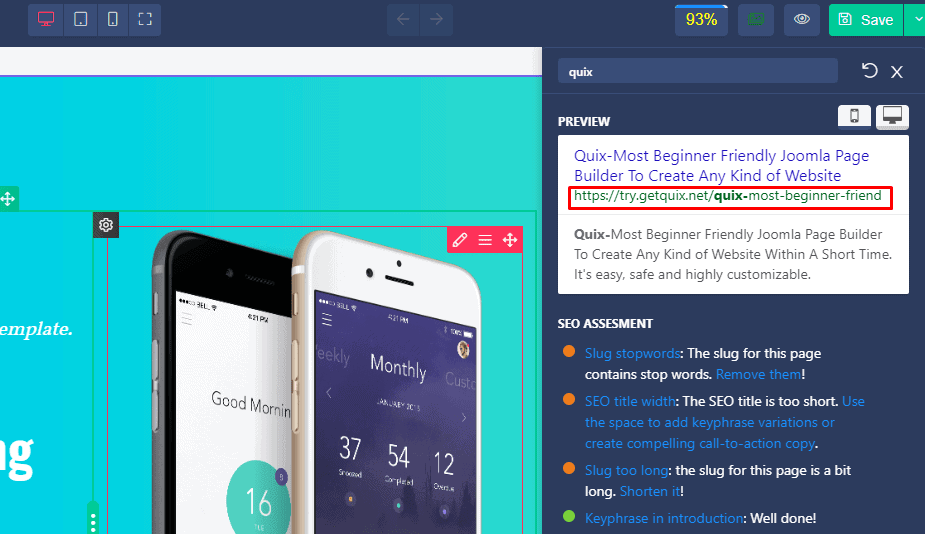The width and height of the screenshot is (925, 534).
Task: Redo change with right arrow
Action: 437,19
